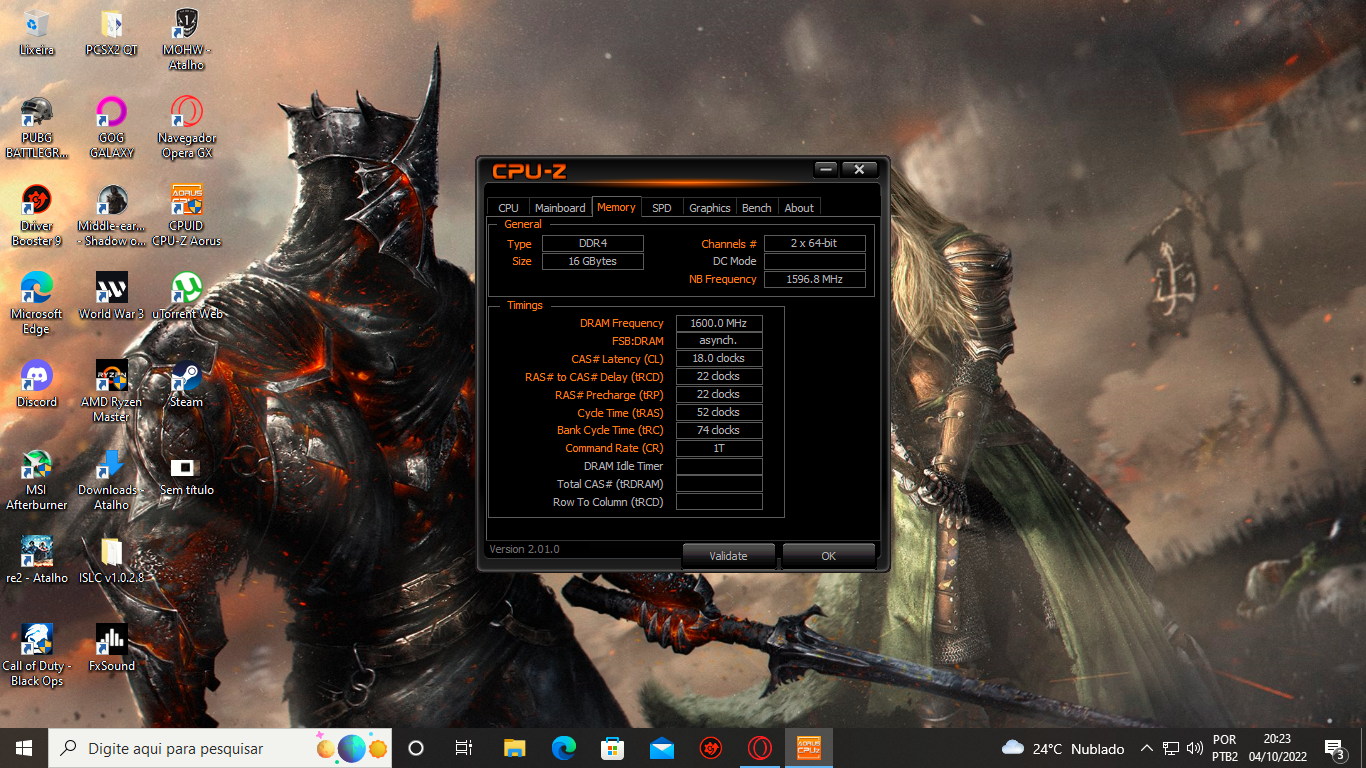Click the 16 GBytes size value
Screen dimensions: 1366x768
[x=593, y=261]
